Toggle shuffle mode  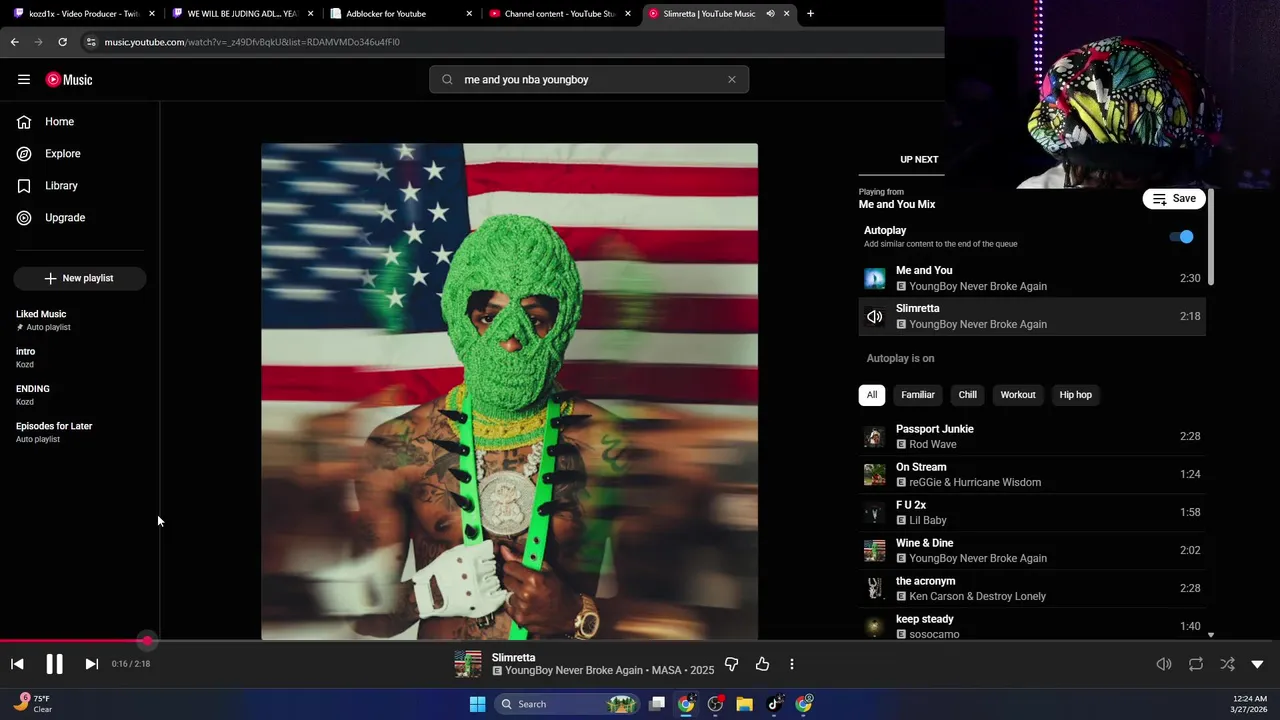pyautogui.click(x=1227, y=664)
